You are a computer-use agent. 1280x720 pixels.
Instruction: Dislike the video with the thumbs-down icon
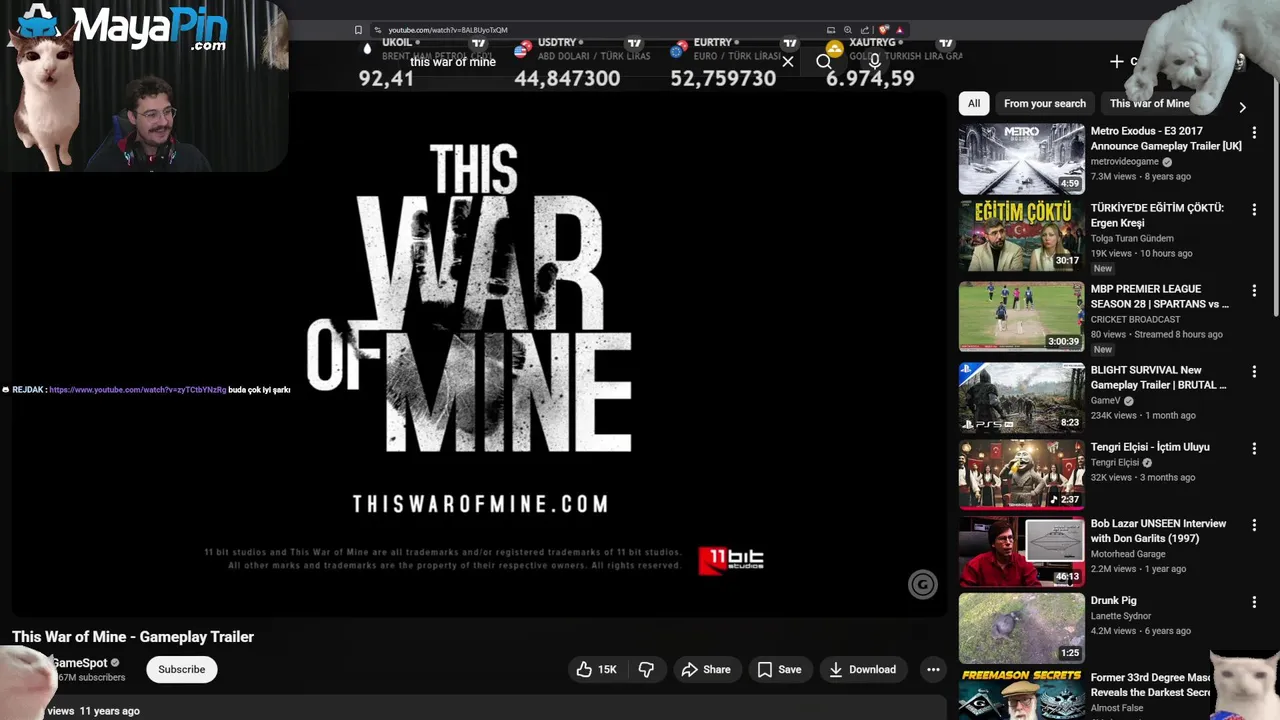pyautogui.click(x=646, y=669)
